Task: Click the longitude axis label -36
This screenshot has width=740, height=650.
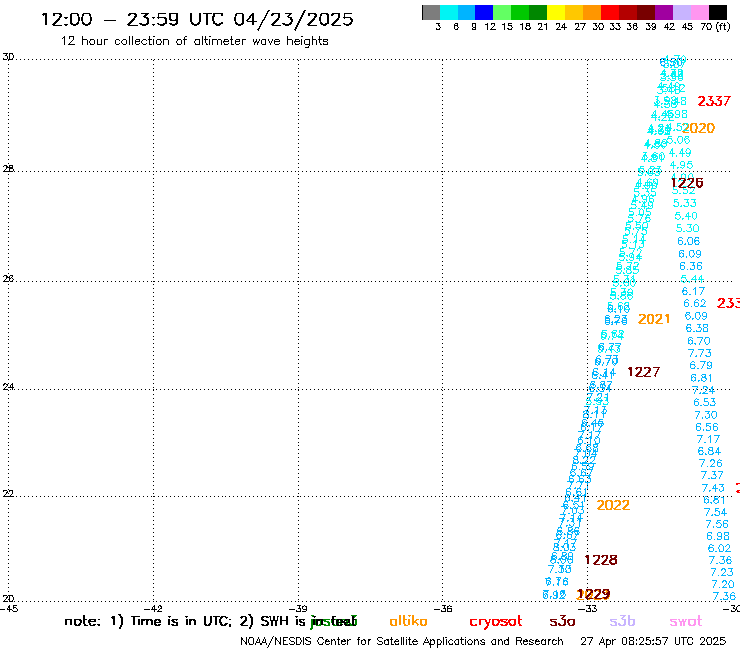Action: point(443,608)
